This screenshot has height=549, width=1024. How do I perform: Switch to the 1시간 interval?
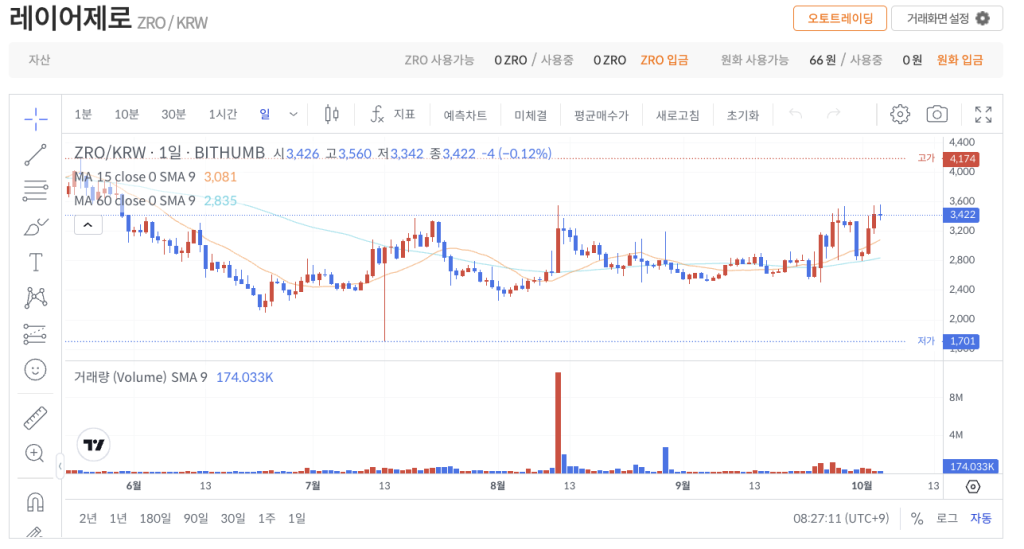pyautogui.click(x=222, y=114)
